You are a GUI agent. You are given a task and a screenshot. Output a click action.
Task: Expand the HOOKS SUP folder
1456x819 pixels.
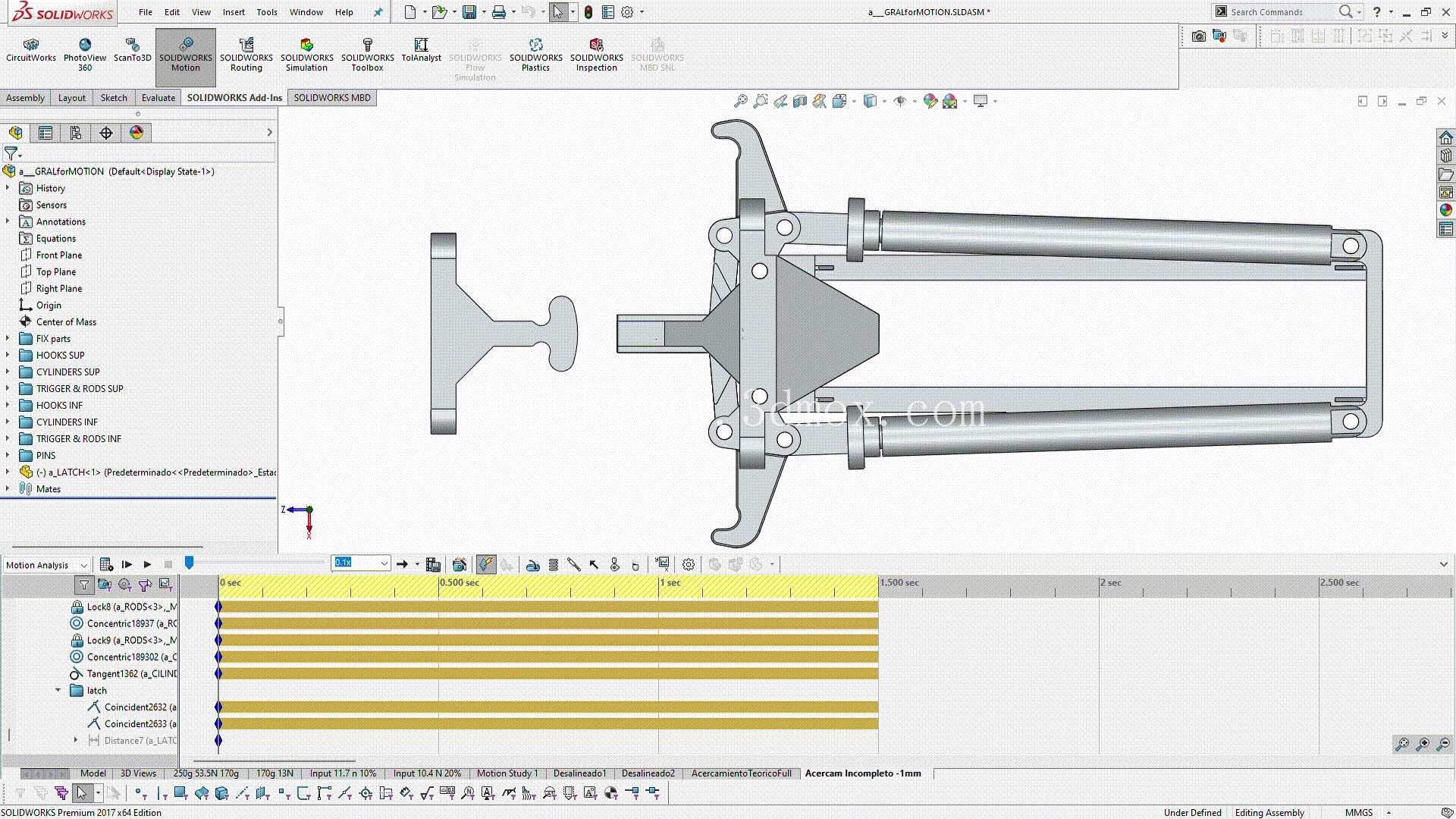(x=8, y=355)
